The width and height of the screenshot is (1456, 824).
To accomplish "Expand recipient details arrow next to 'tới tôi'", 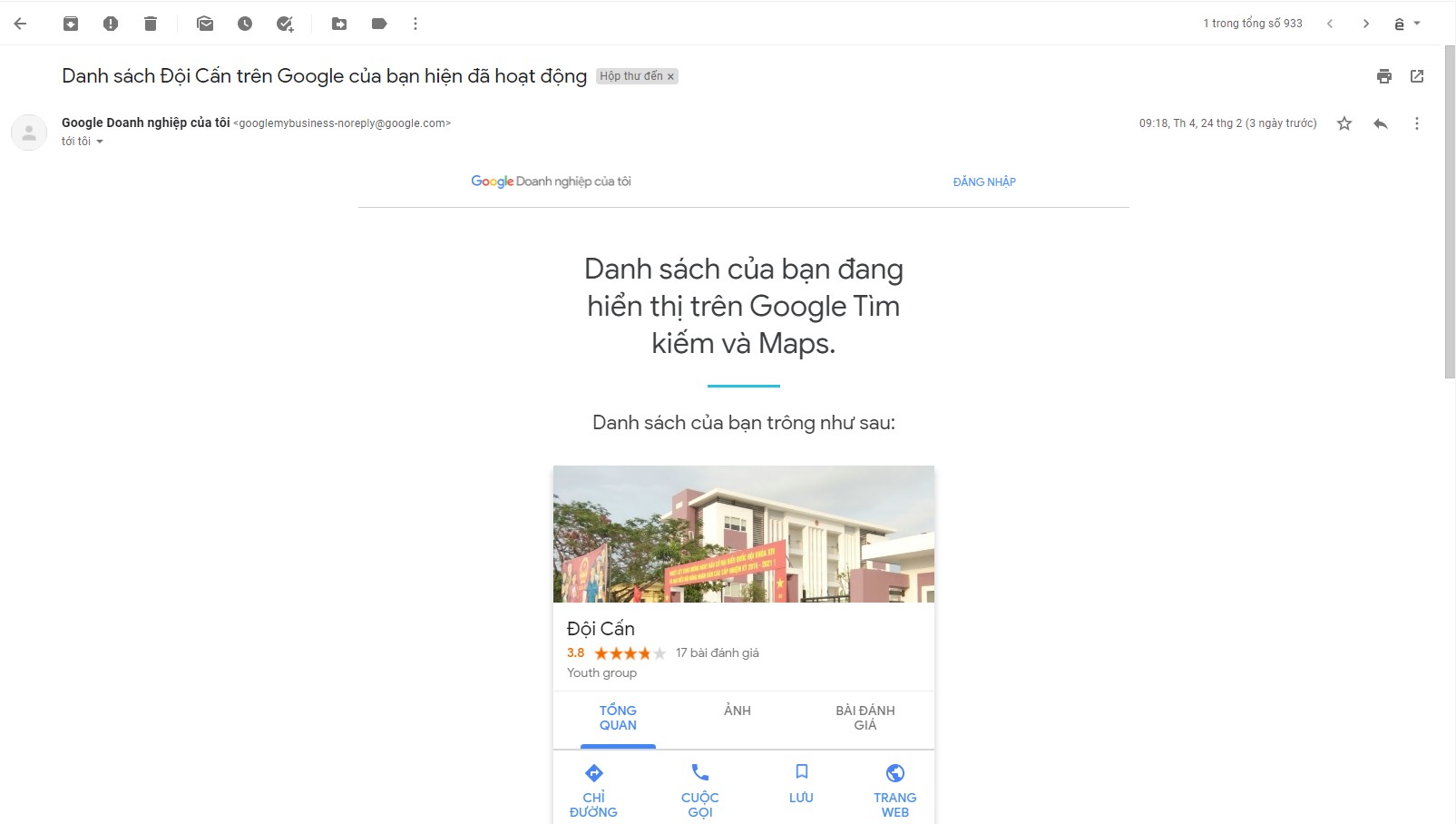I will pyautogui.click(x=100, y=142).
